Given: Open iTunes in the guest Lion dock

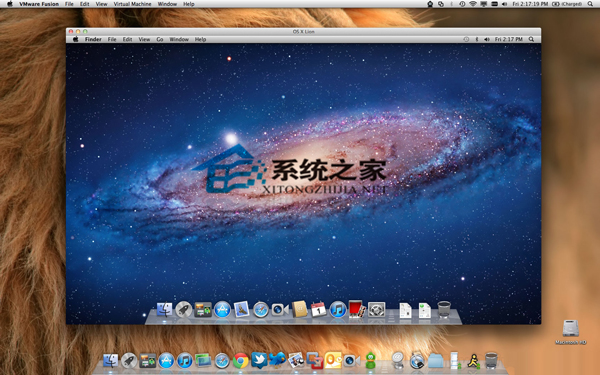Looking at the screenshot, I should 338,310.
